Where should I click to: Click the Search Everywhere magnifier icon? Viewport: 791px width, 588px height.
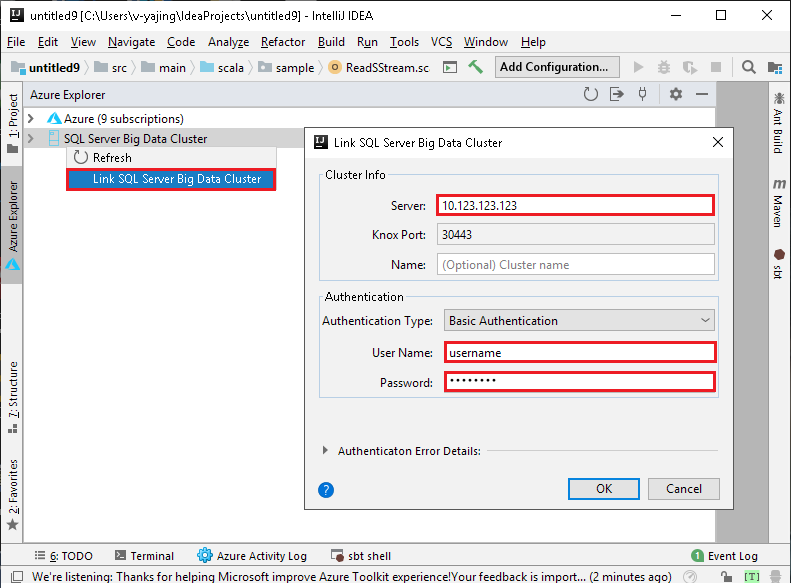click(749, 67)
